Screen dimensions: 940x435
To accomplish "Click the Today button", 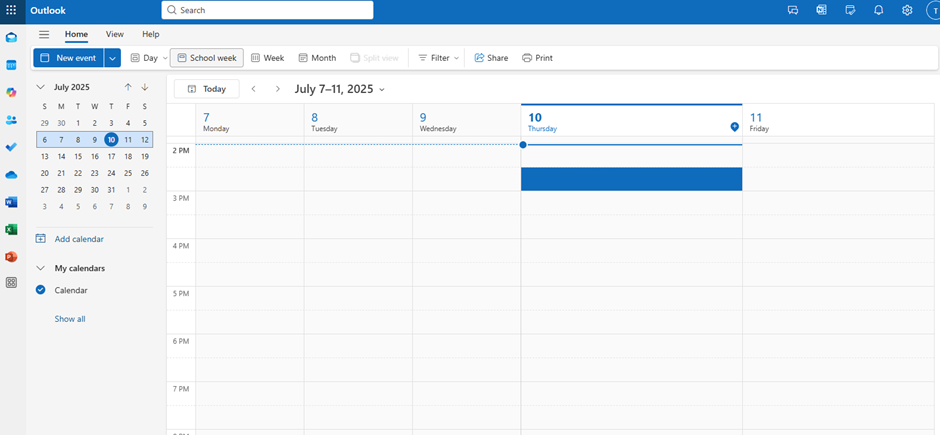I will [206, 89].
